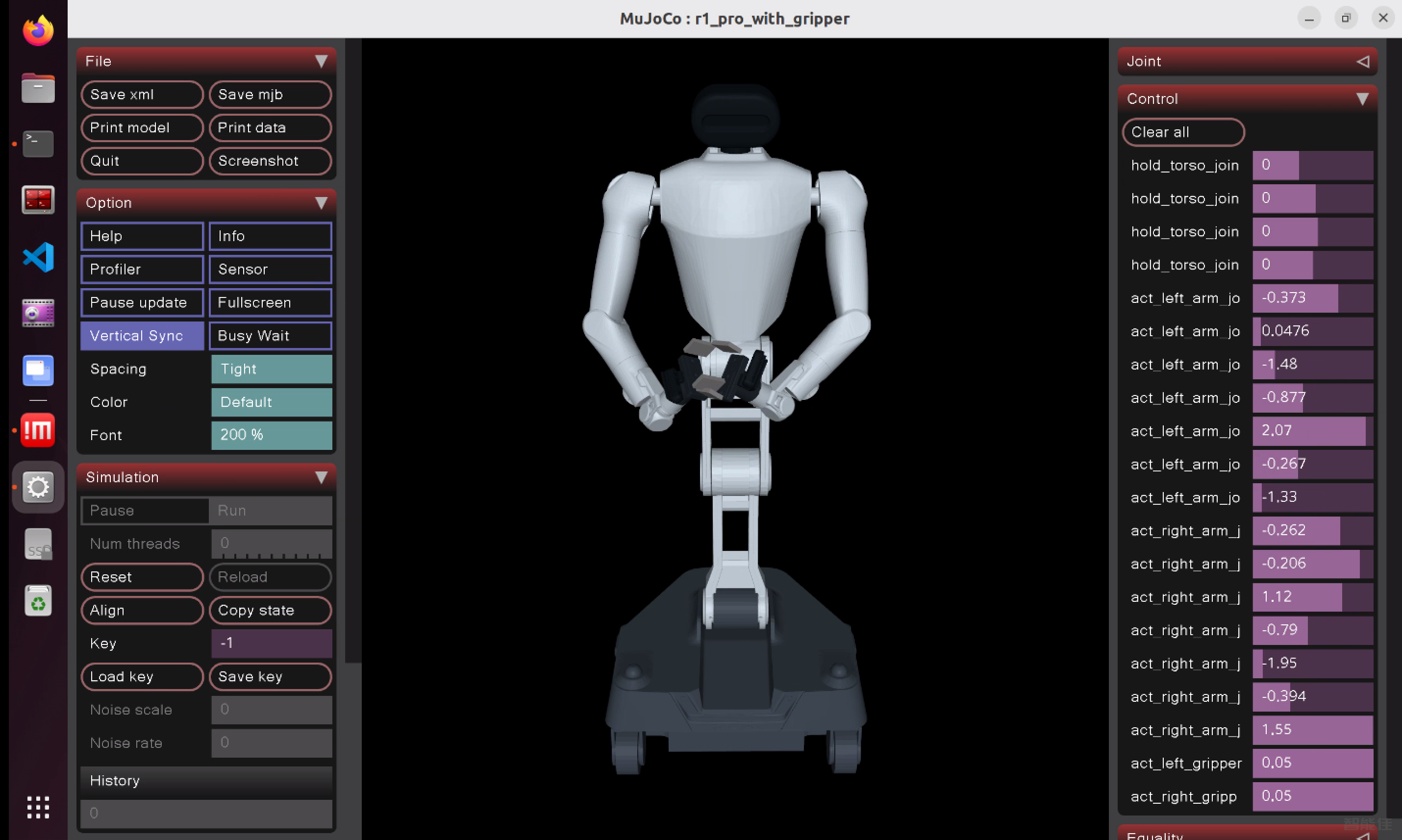This screenshot has height=840, width=1402.
Task: Click the Num threads slider
Action: click(x=272, y=544)
